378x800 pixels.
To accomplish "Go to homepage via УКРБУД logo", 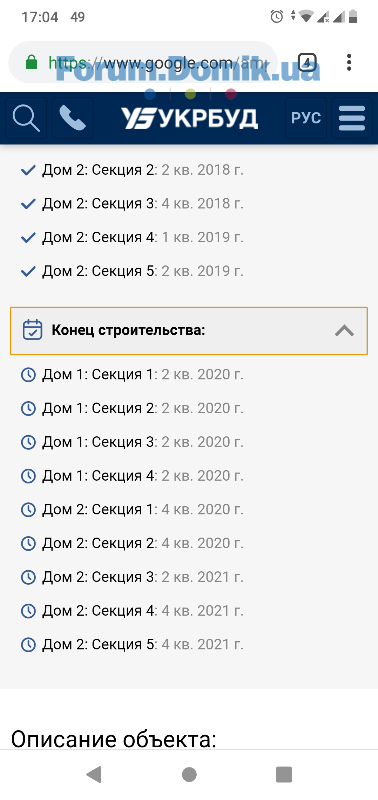I will pyautogui.click(x=189, y=118).
